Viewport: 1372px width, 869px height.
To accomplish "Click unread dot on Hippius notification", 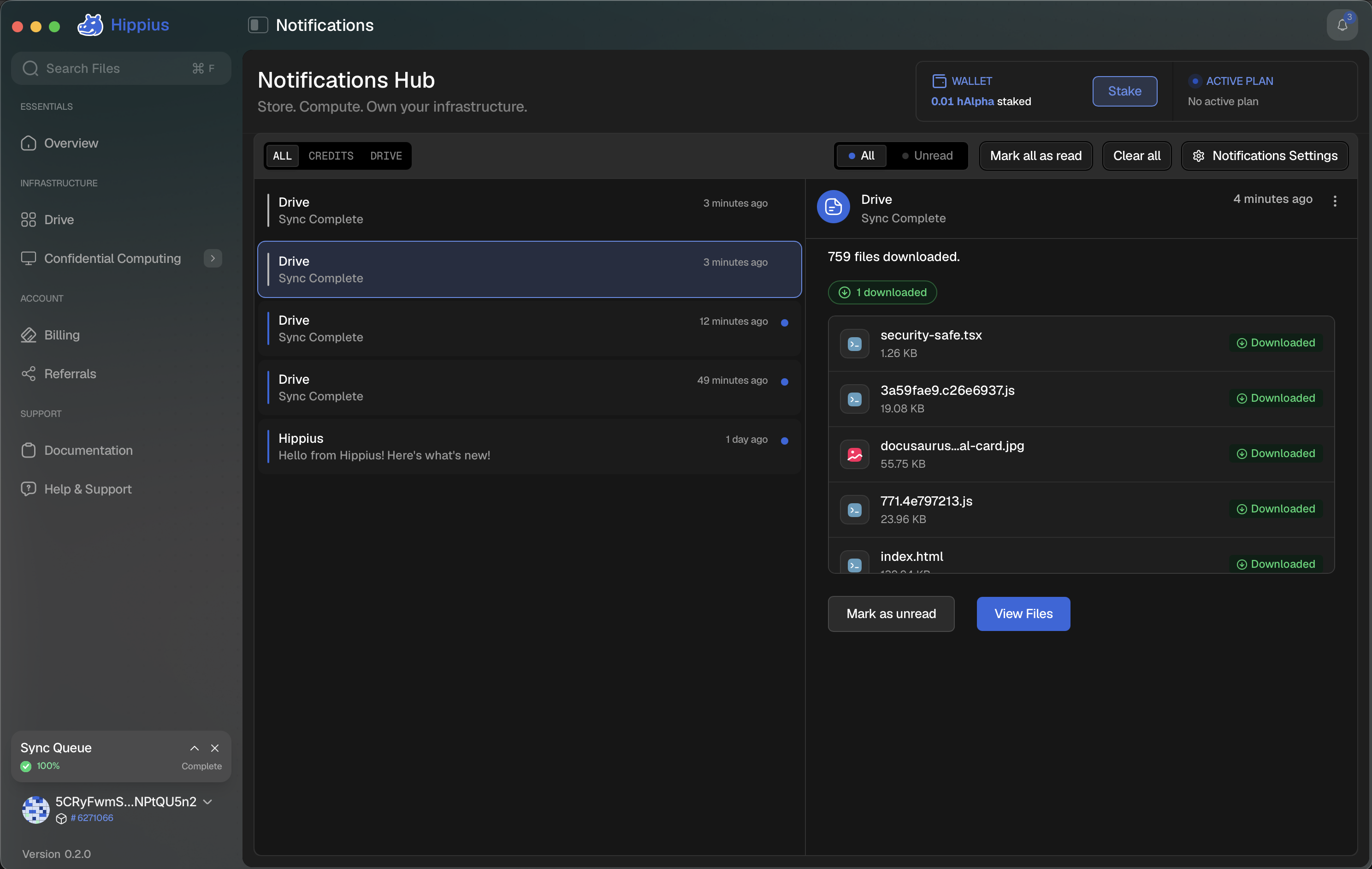I will [785, 441].
